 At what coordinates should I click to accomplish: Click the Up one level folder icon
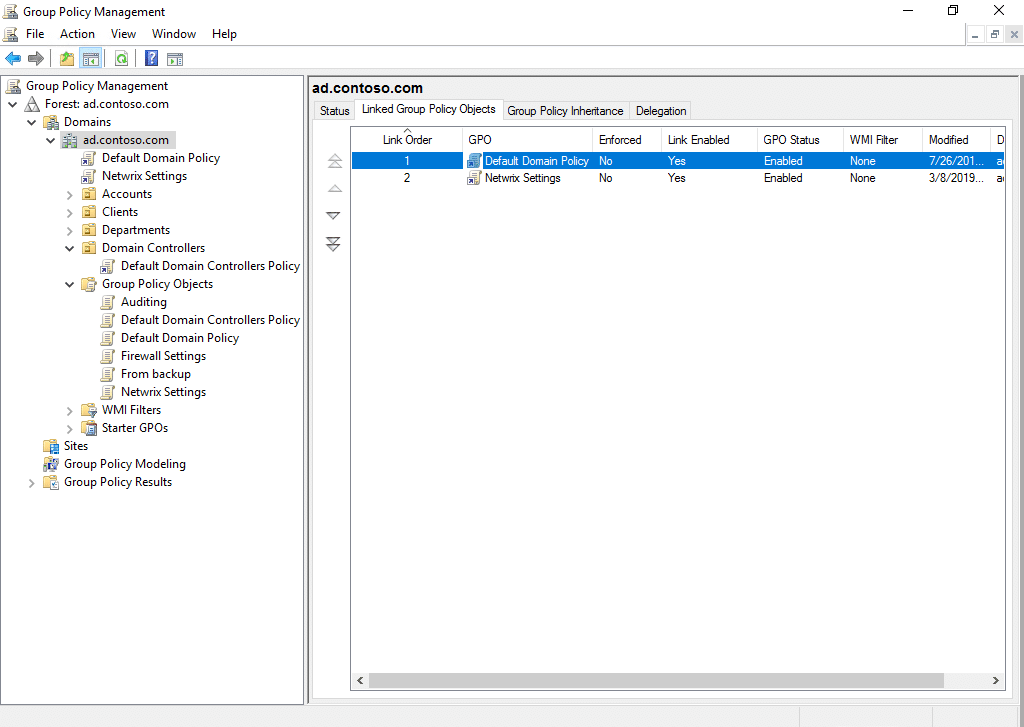point(67,59)
